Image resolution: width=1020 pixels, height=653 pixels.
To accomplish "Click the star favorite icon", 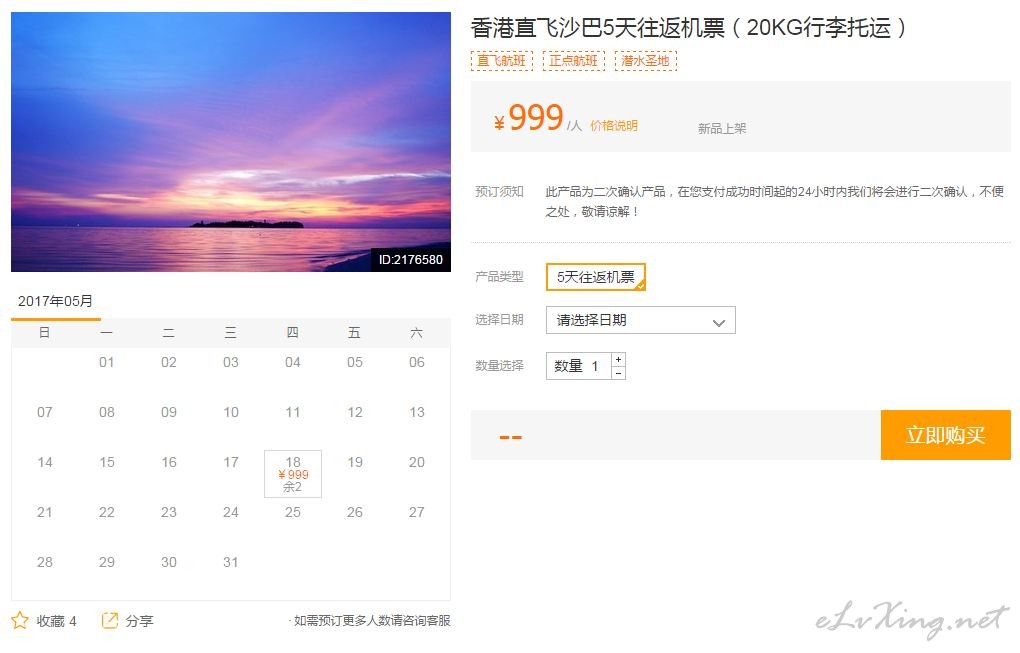I will pos(20,620).
